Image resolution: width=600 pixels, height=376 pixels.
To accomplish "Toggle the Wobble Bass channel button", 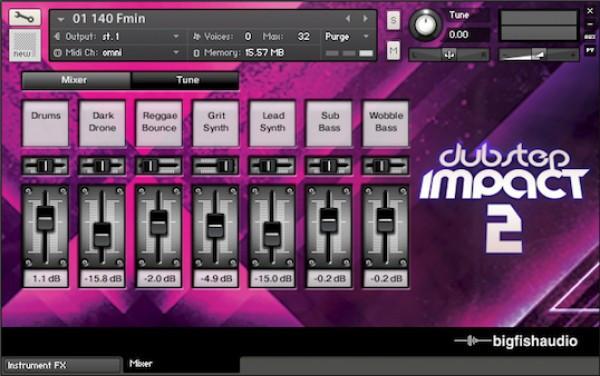I will pyautogui.click(x=386, y=124).
